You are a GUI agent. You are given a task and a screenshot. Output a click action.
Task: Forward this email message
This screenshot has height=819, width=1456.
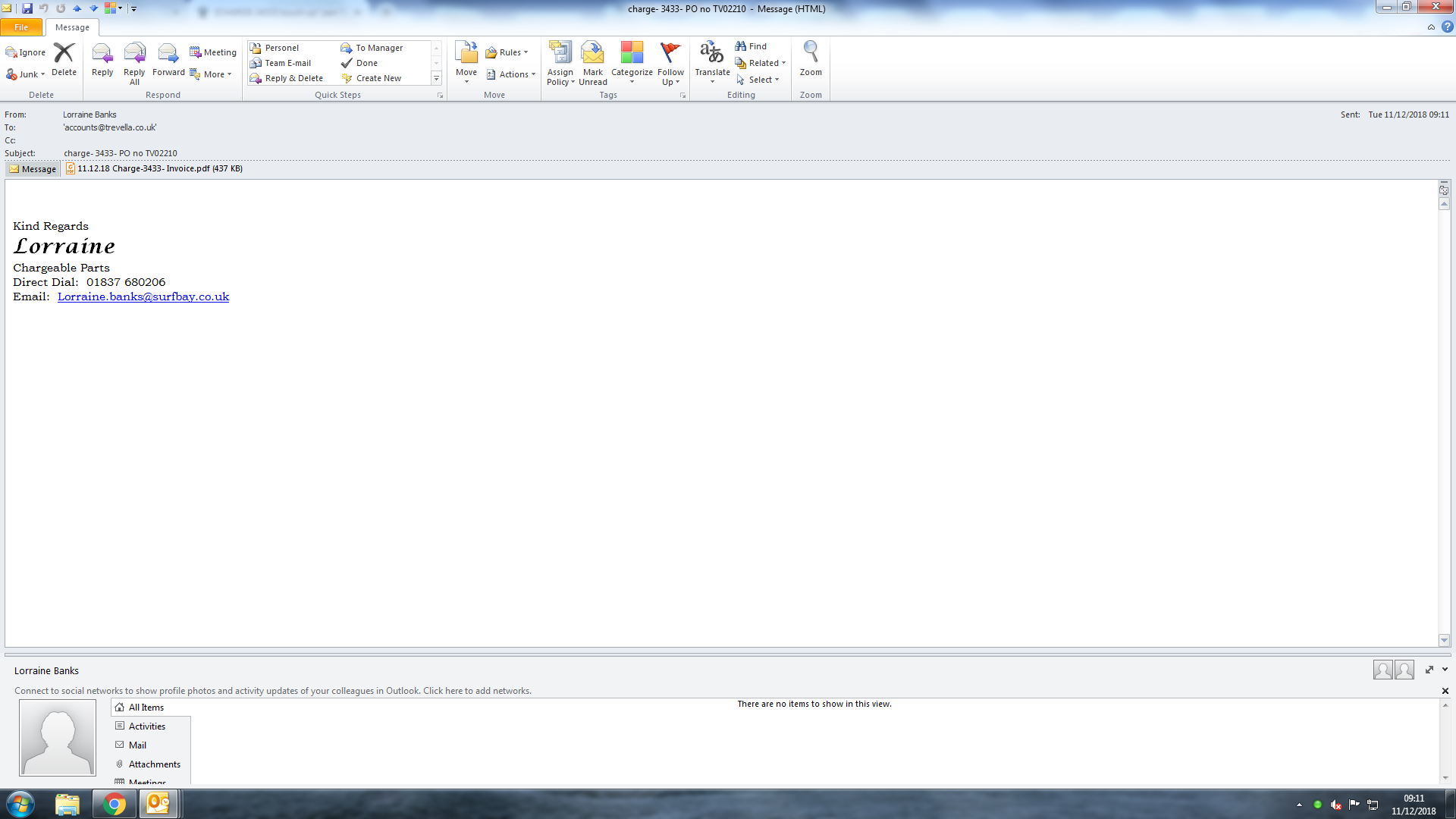168,54
